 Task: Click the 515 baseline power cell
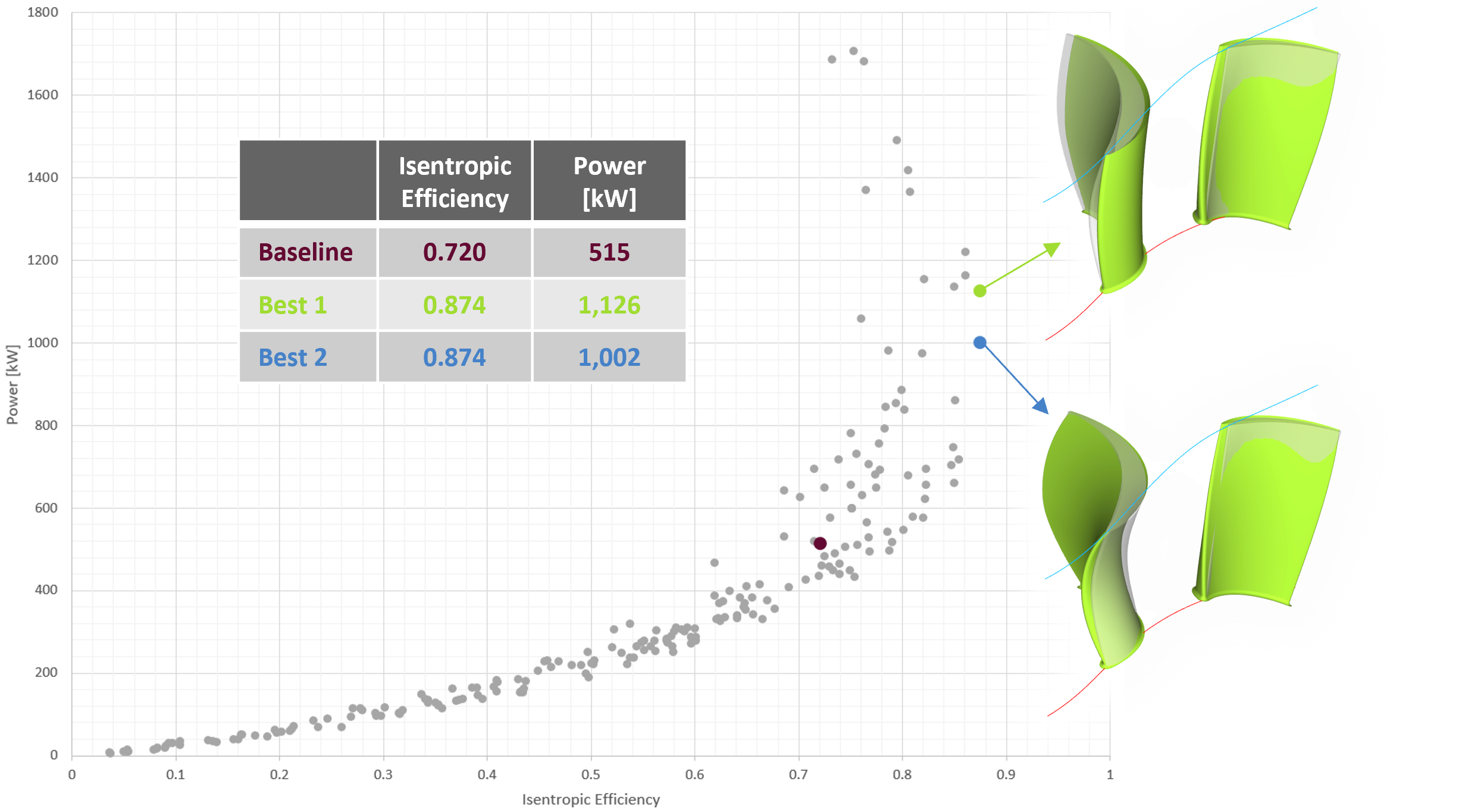[609, 252]
